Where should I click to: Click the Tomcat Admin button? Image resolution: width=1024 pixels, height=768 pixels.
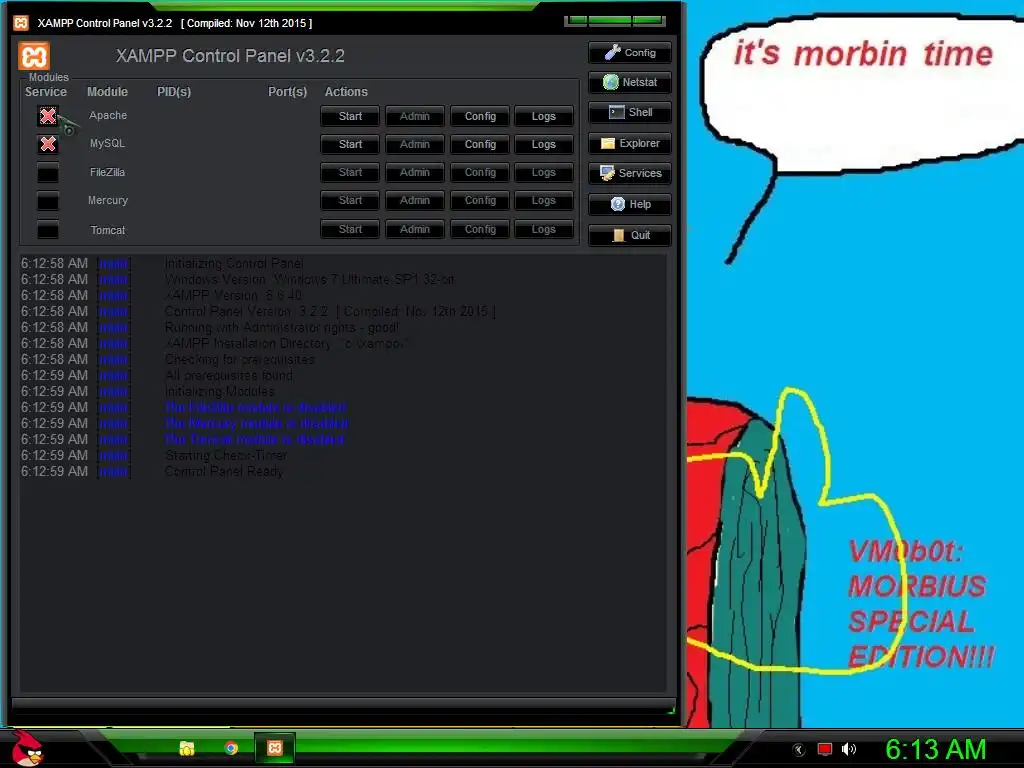415,229
